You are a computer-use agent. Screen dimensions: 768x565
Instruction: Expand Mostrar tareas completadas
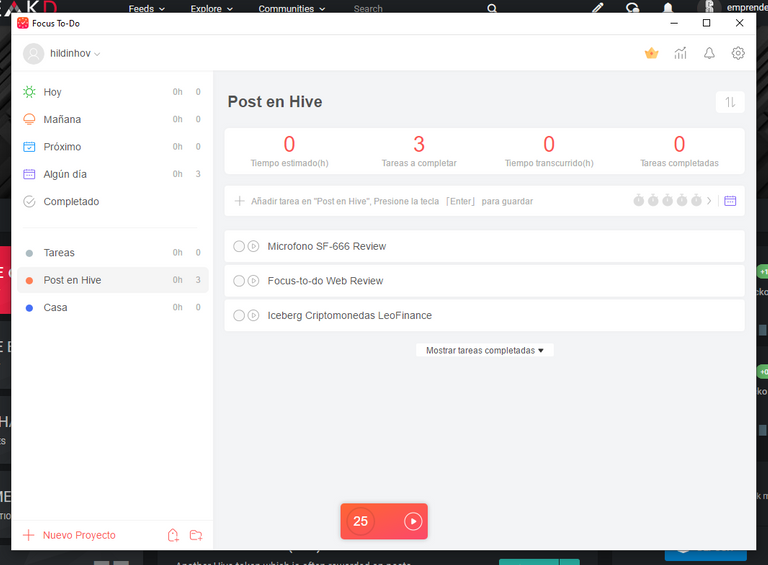coord(484,351)
